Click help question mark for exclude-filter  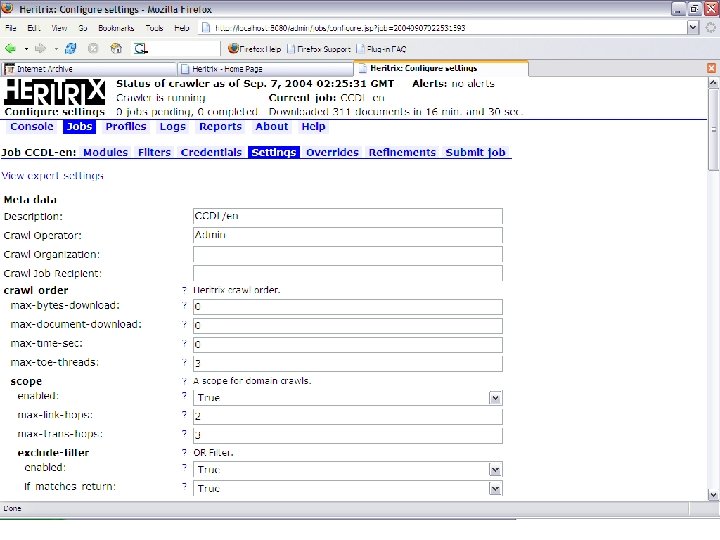pyautogui.click(x=184, y=452)
